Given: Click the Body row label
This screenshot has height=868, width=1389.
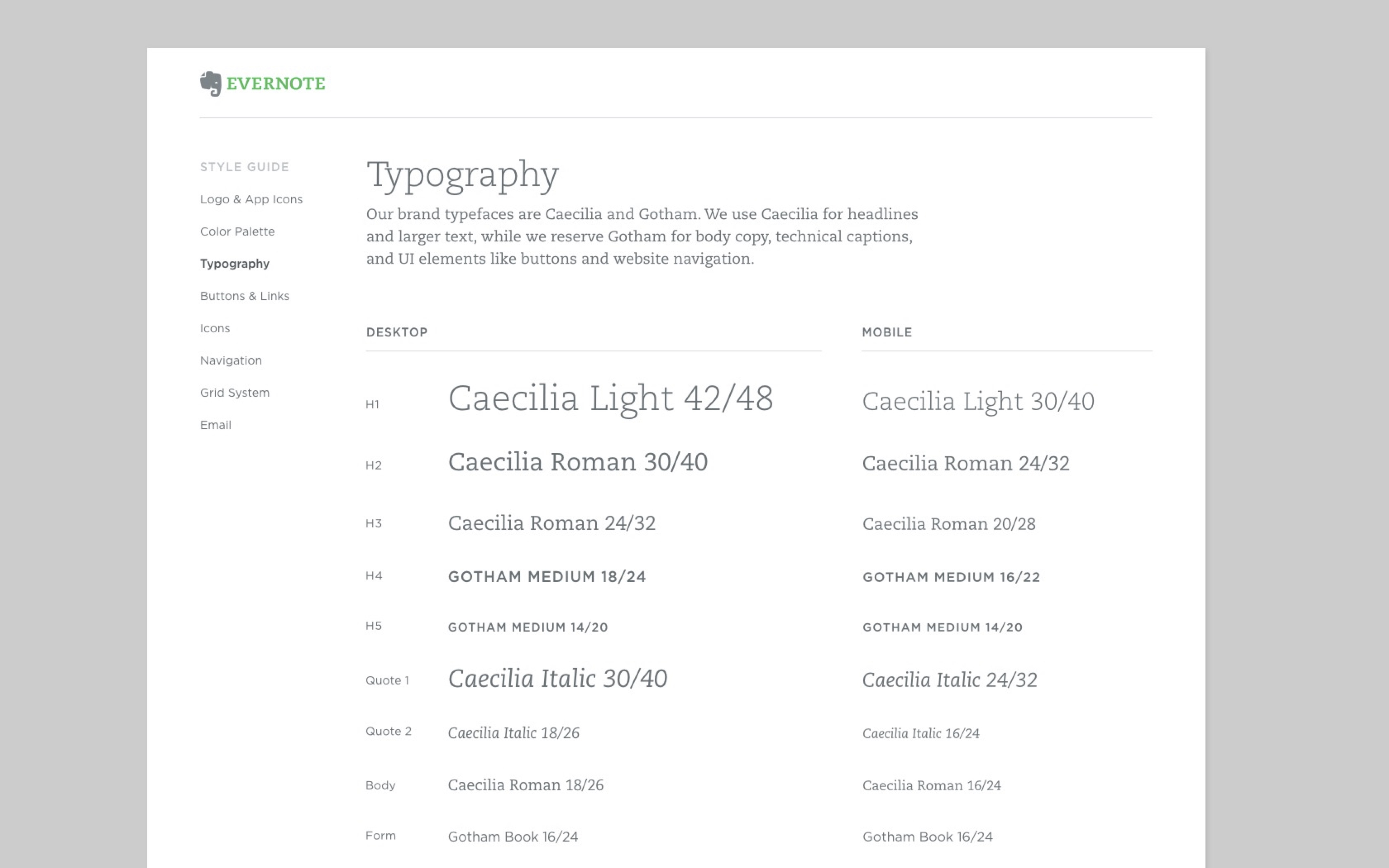Looking at the screenshot, I should 381,785.
